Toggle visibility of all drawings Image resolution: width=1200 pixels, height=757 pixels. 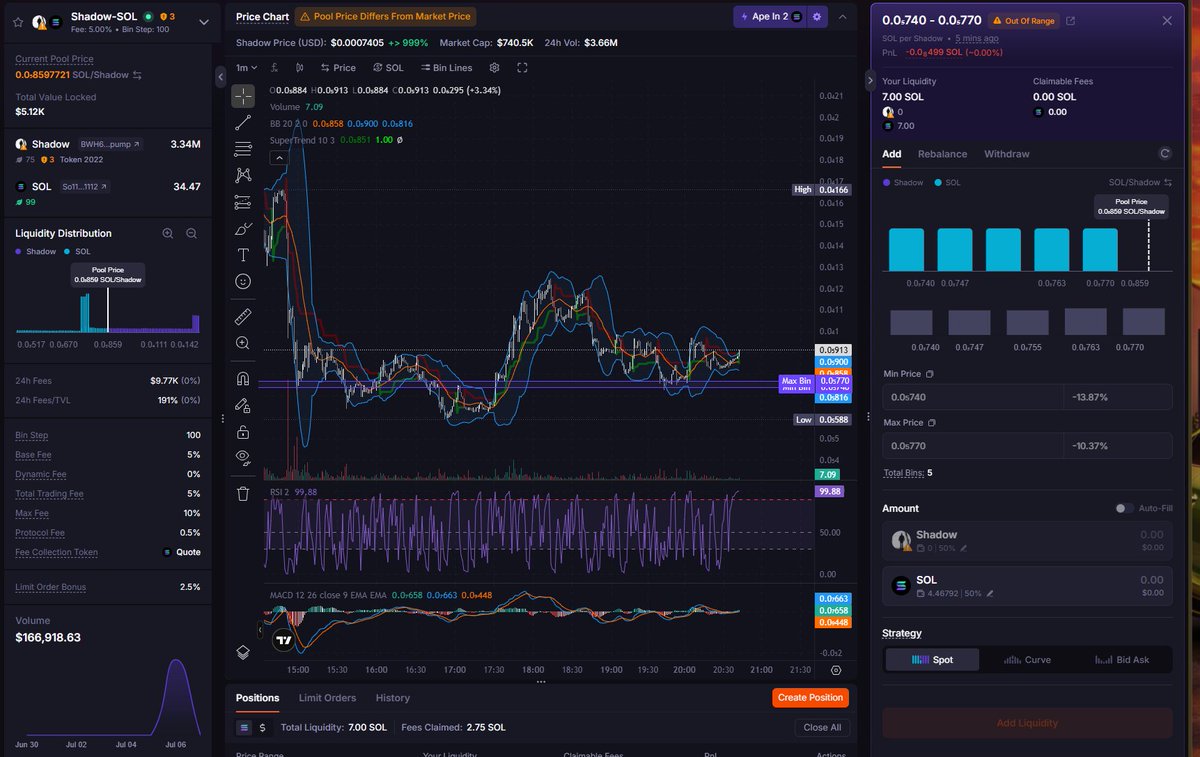[243, 458]
